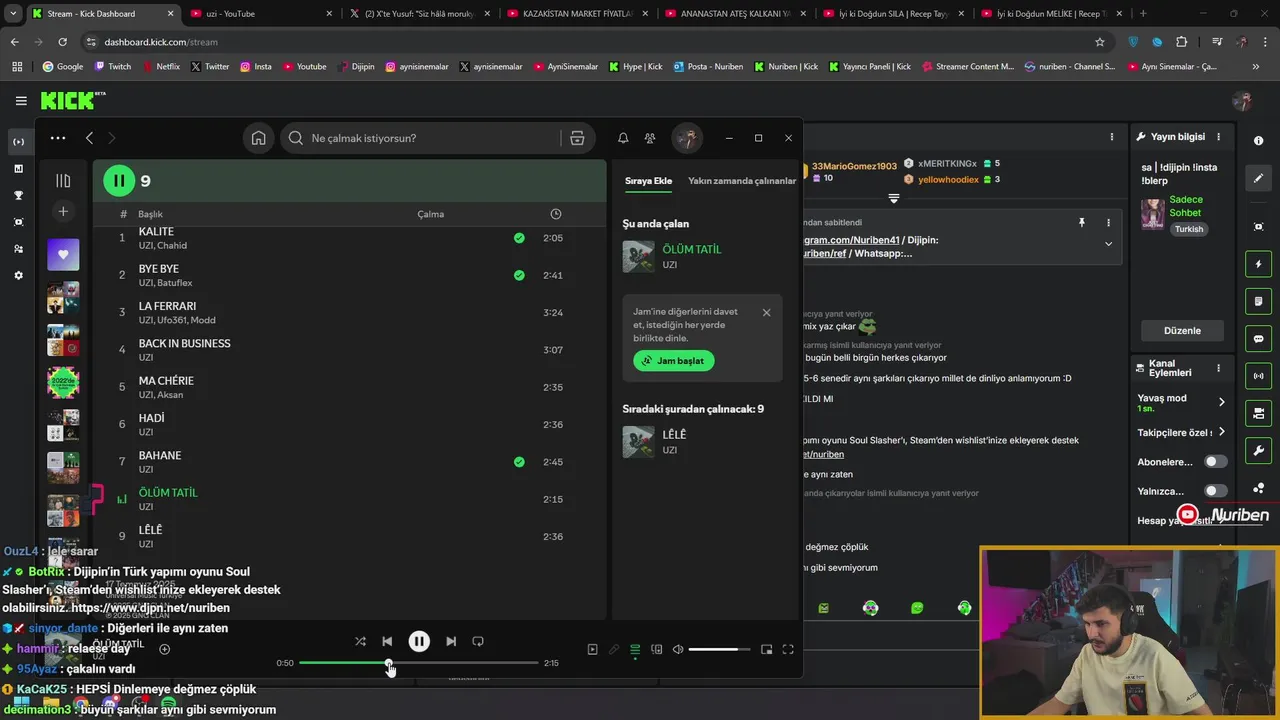Dismiss the Jam invitation card
Image resolution: width=1280 pixels, height=720 pixels.
(x=766, y=312)
